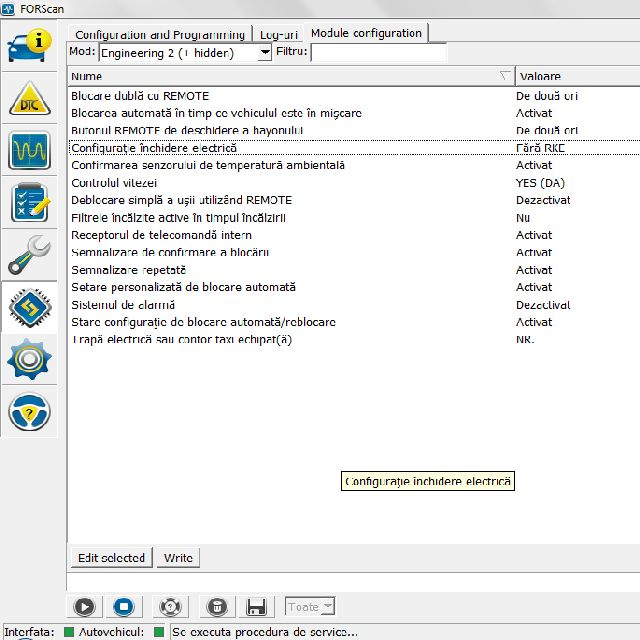Select row Trapă electrică sau contor taxi

click(x=353, y=340)
